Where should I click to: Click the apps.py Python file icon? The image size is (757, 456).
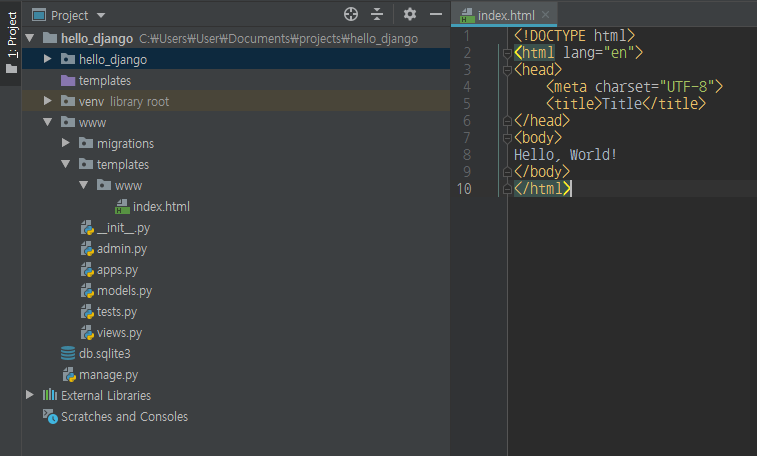click(x=87, y=270)
